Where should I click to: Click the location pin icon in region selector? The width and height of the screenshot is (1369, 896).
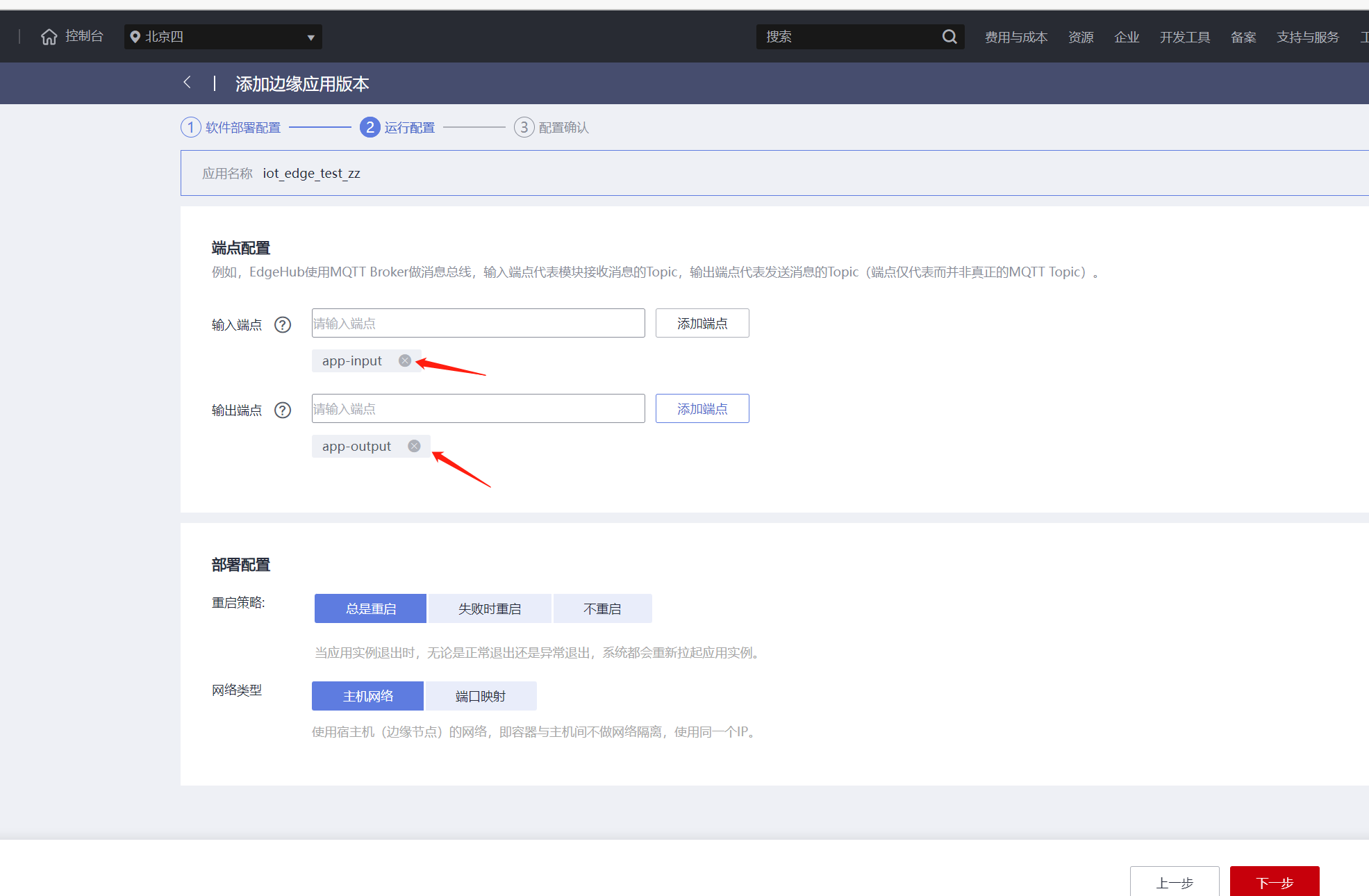(135, 37)
